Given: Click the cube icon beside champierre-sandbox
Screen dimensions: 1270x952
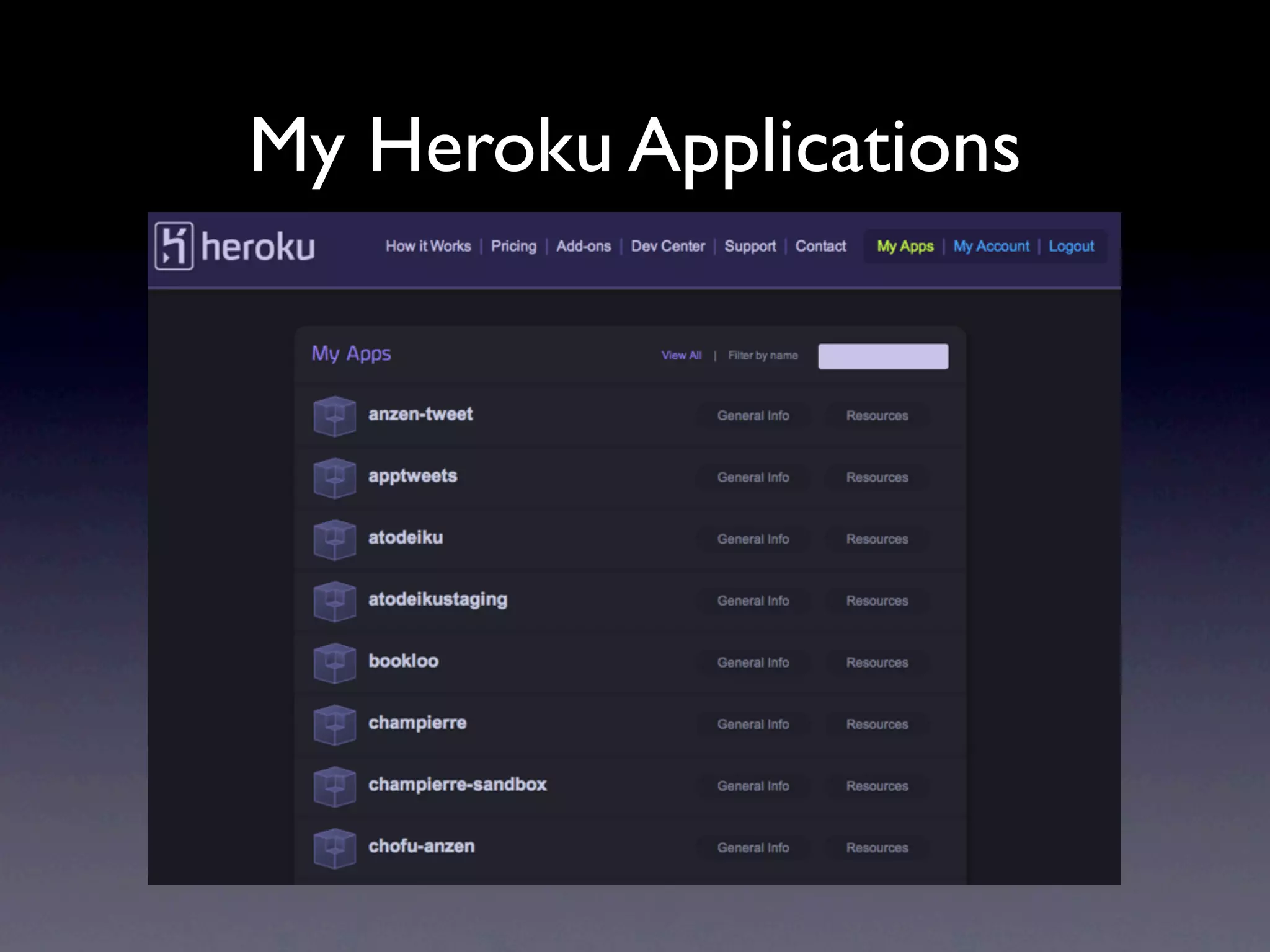Looking at the screenshot, I should pos(334,787).
